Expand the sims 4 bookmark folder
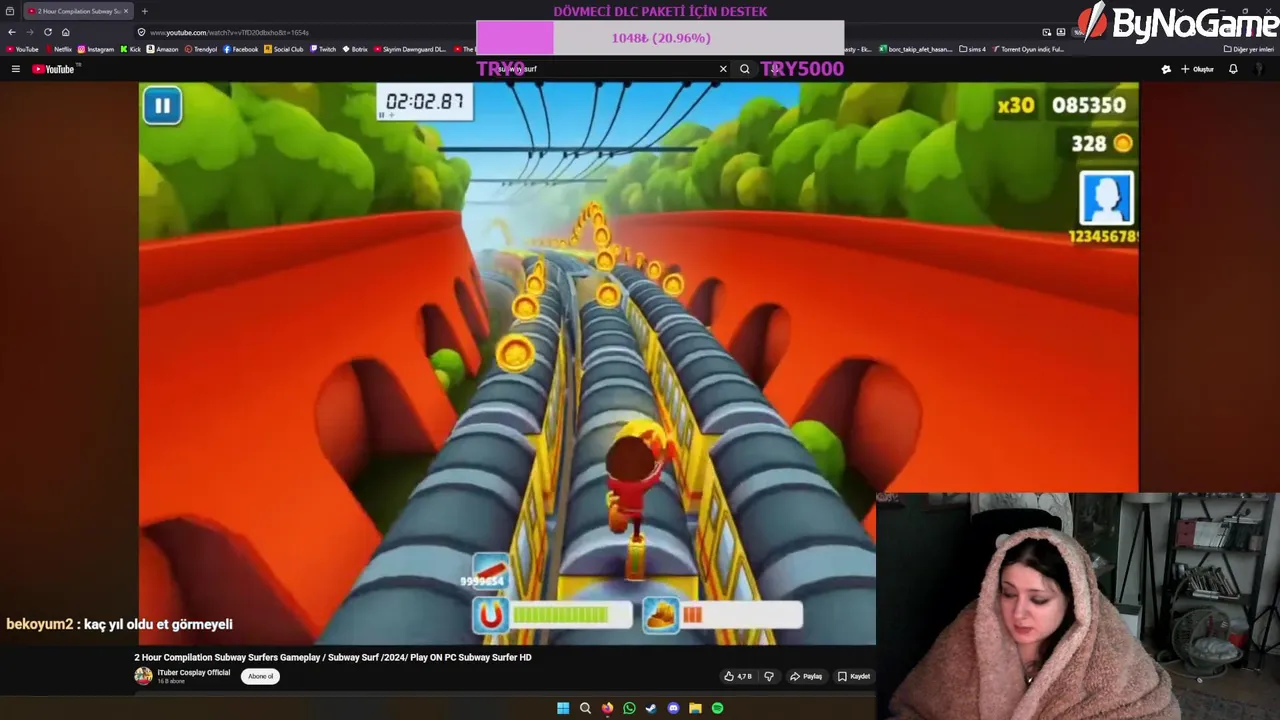This screenshot has height=720, width=1280. click(972, 49)
